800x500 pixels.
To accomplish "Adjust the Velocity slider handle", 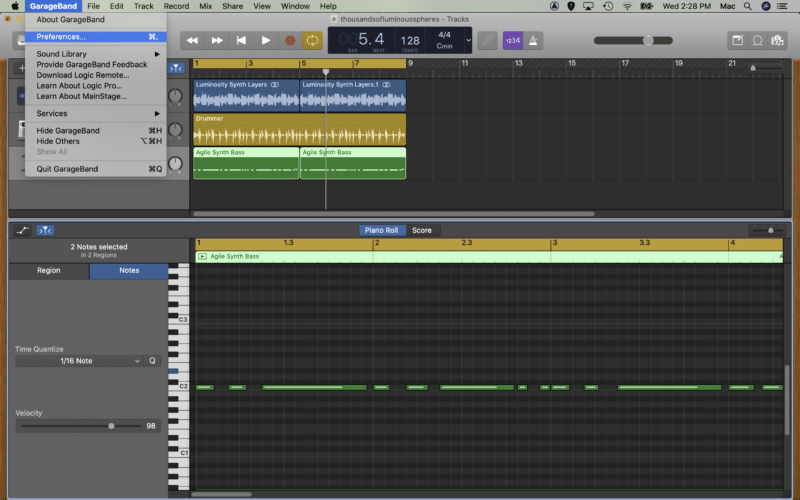I will [111, 426].
